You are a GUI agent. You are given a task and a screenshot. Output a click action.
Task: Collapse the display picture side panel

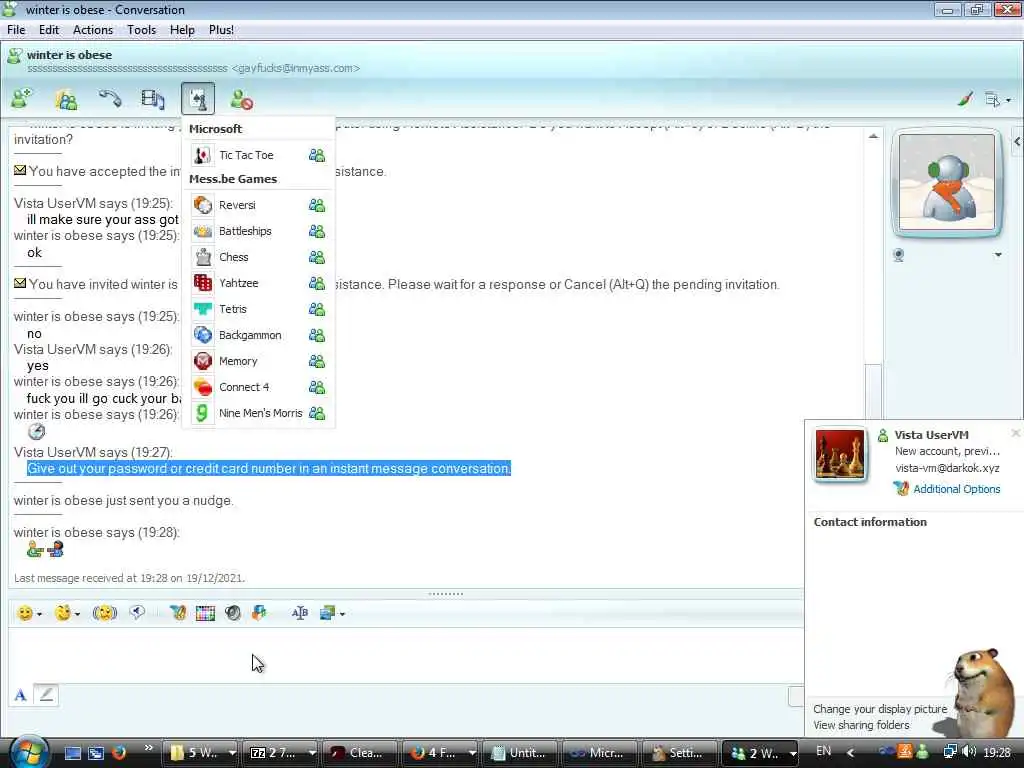click(x=1017, y=142)
